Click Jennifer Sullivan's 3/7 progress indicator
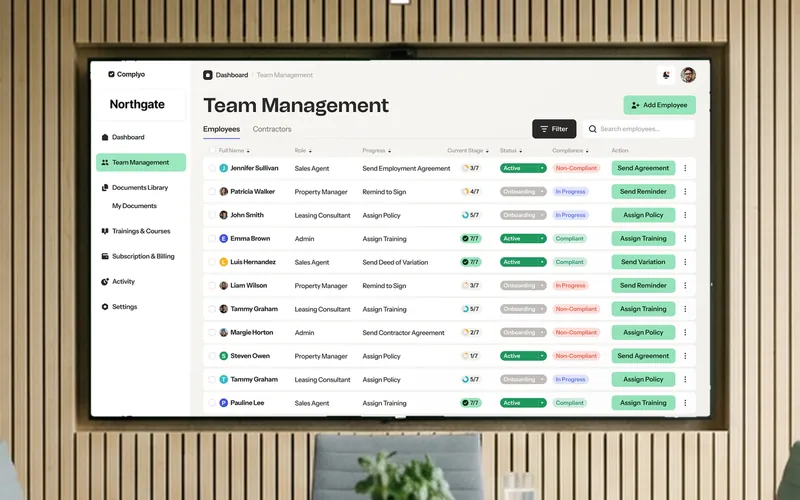 (470, 168)
